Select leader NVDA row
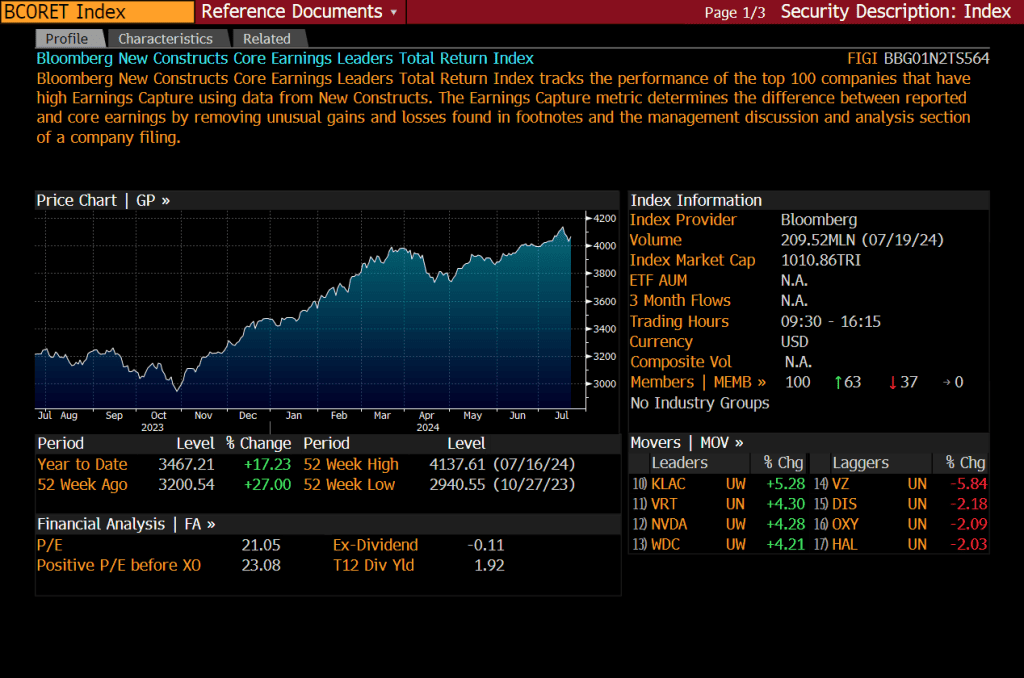This screenshot has height=678, width=1024. coord(718,525)
